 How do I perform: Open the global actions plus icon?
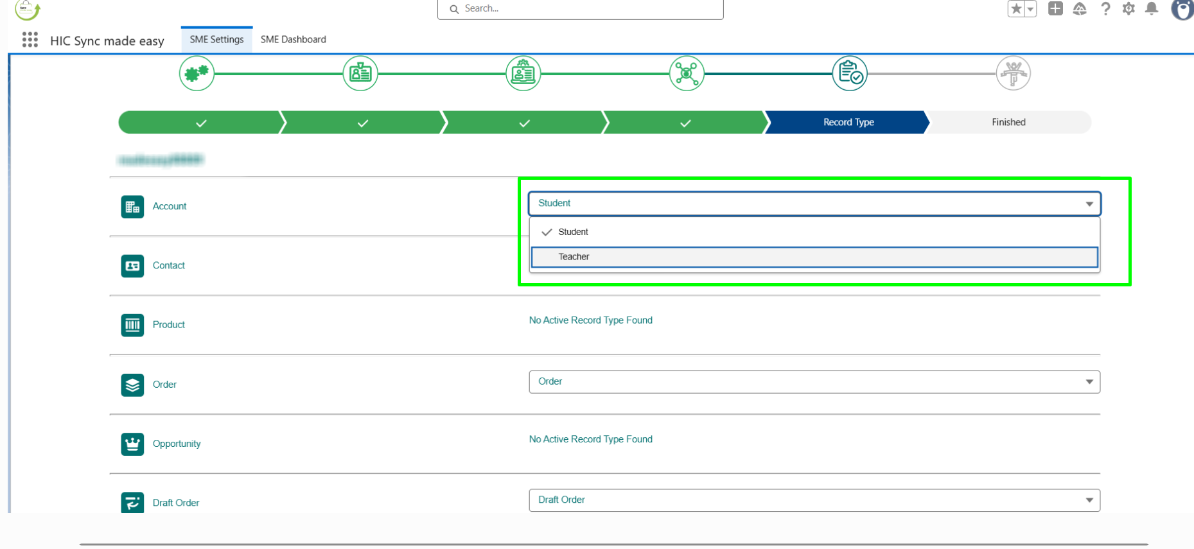pyautogui.click(x=1055, y=8)
